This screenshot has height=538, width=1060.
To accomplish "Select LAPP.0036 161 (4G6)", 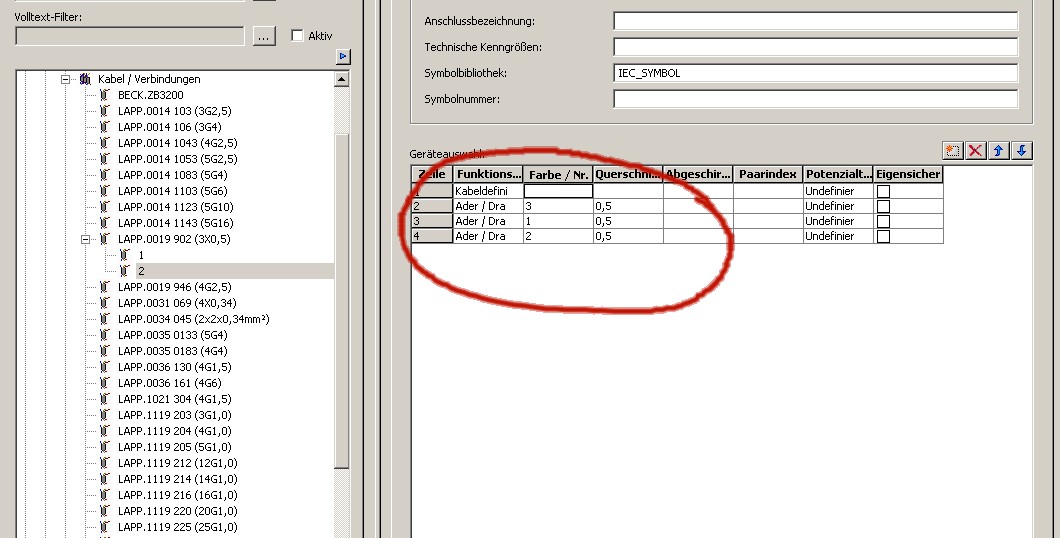I will coord(170,383).
